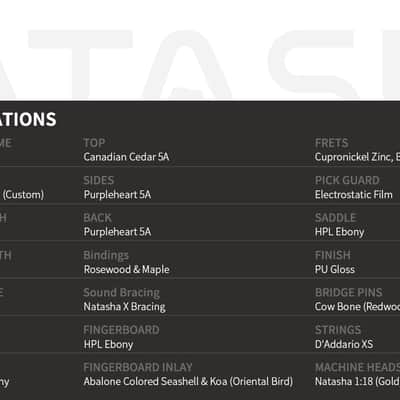Select the PU Gloss finish value
Screen dimensions: 400x400
click(x=335, y=269)
